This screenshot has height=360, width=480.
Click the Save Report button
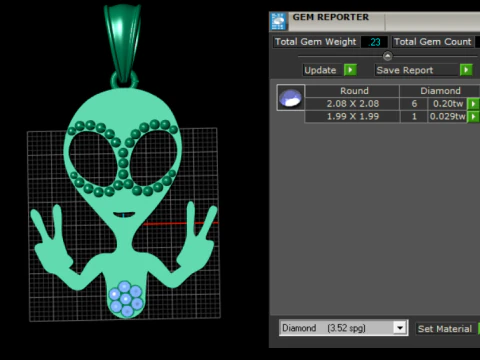pos(417,70)
